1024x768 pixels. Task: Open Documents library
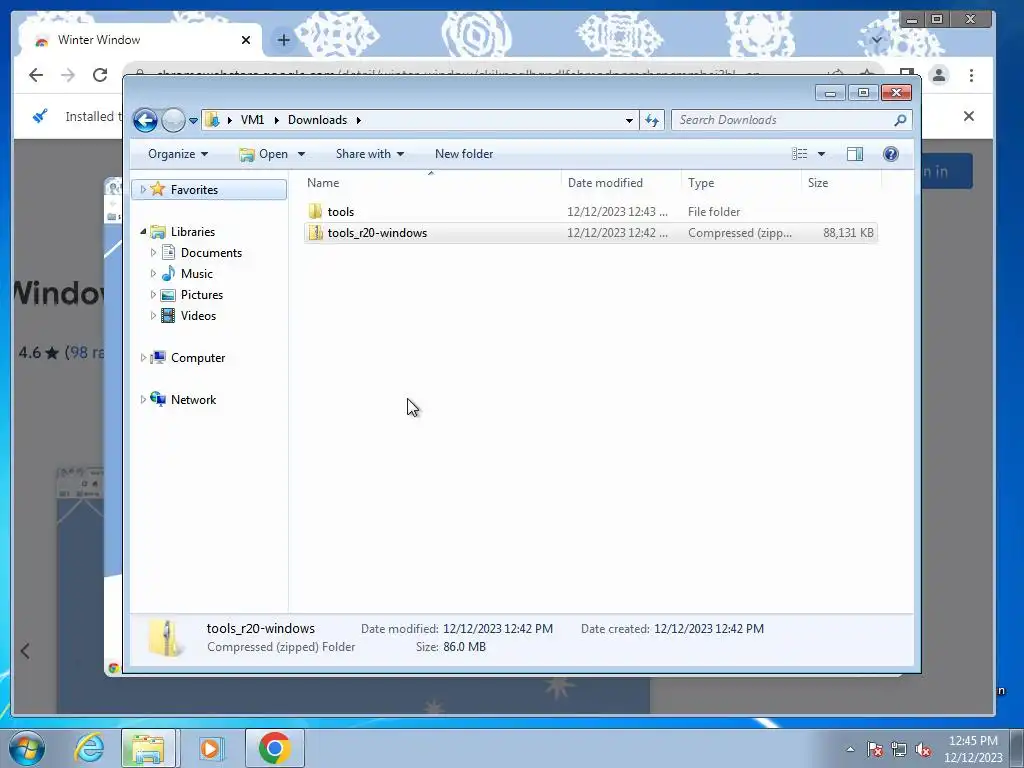(211, 253)
